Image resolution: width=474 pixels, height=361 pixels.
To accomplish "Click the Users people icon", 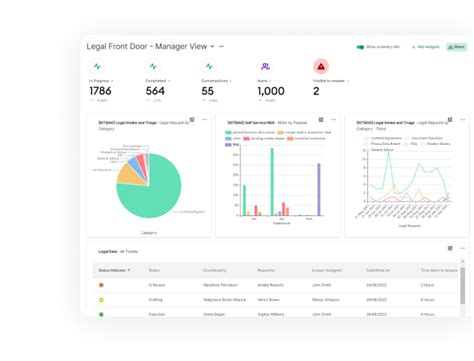I will coord(265,67).
